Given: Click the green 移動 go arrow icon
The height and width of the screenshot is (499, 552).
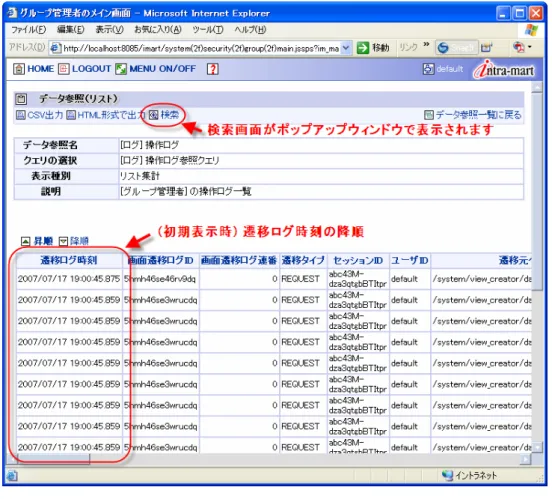Looking at the screenshot, I should point(363,48).
